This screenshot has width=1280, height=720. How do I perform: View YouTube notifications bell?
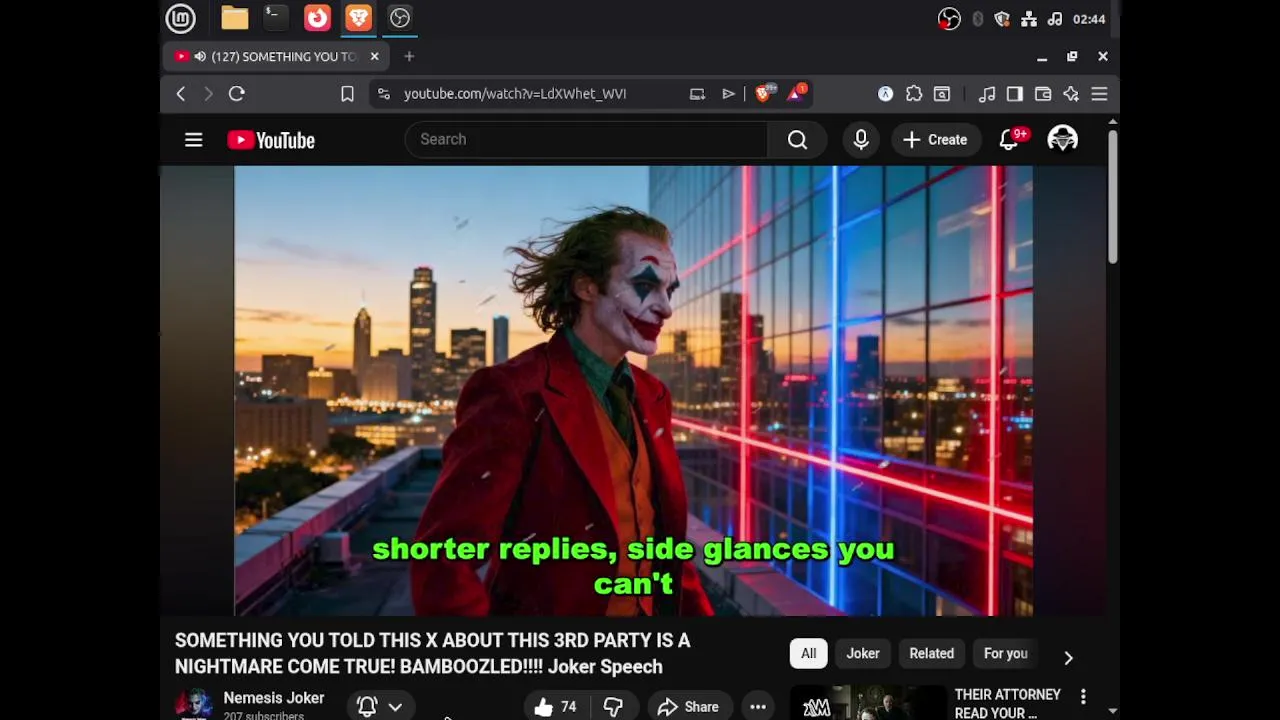pyautogui.click(x=1010, y=140)
